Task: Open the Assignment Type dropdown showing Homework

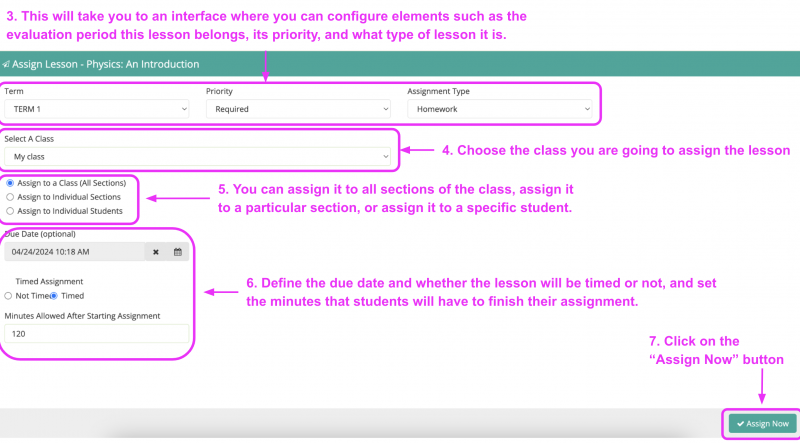Action: point(499,109)
